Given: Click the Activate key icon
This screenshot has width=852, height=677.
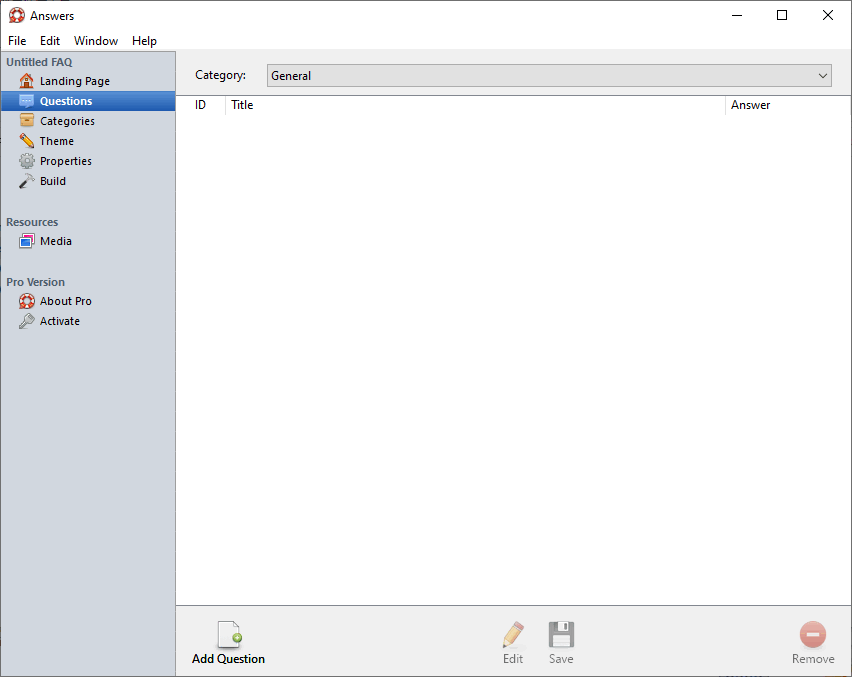Looking at the screenshot, I should (x=27, y=321).
